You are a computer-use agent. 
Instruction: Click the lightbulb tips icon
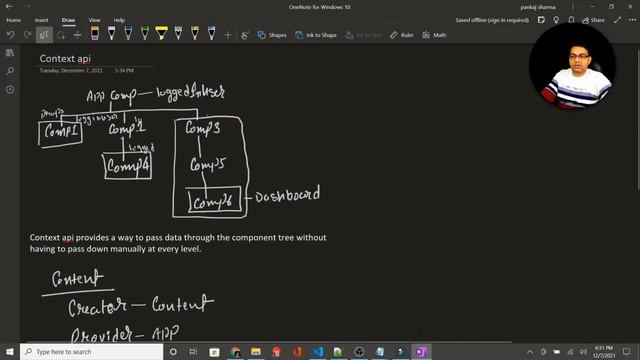pyautogui.click(x=556, y=20)
